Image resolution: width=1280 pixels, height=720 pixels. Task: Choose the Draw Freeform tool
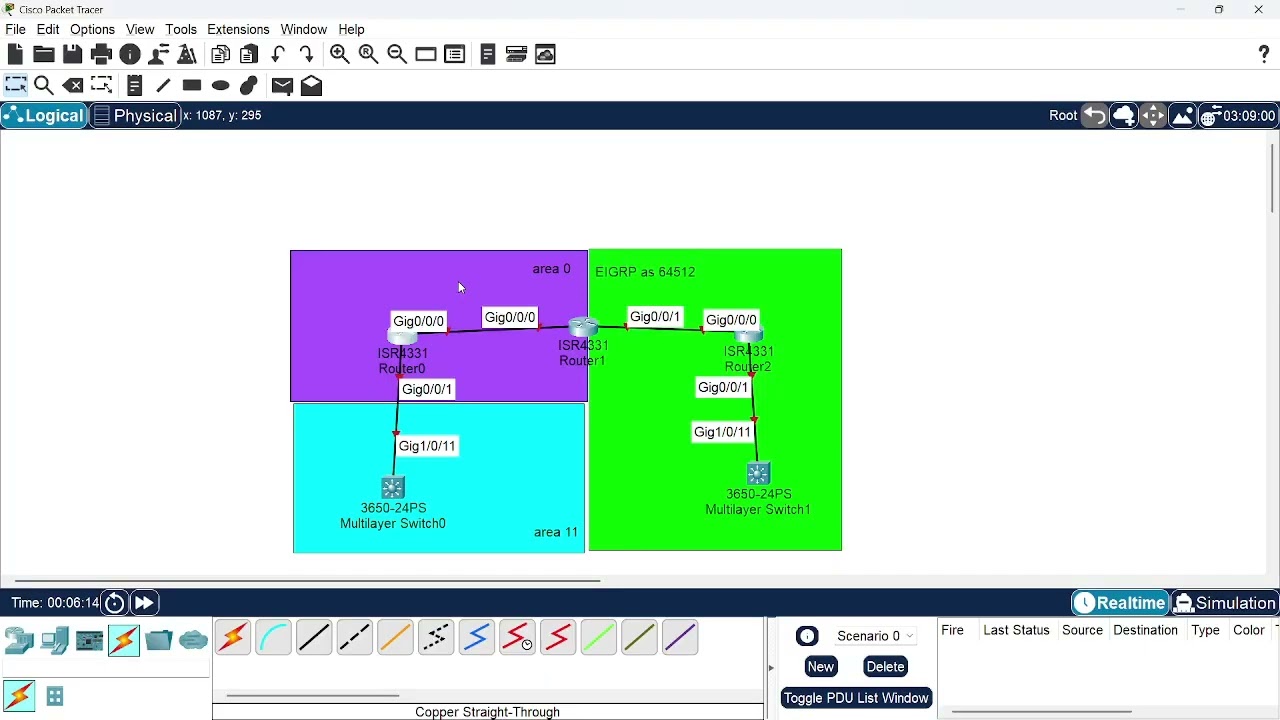(249, 85)
